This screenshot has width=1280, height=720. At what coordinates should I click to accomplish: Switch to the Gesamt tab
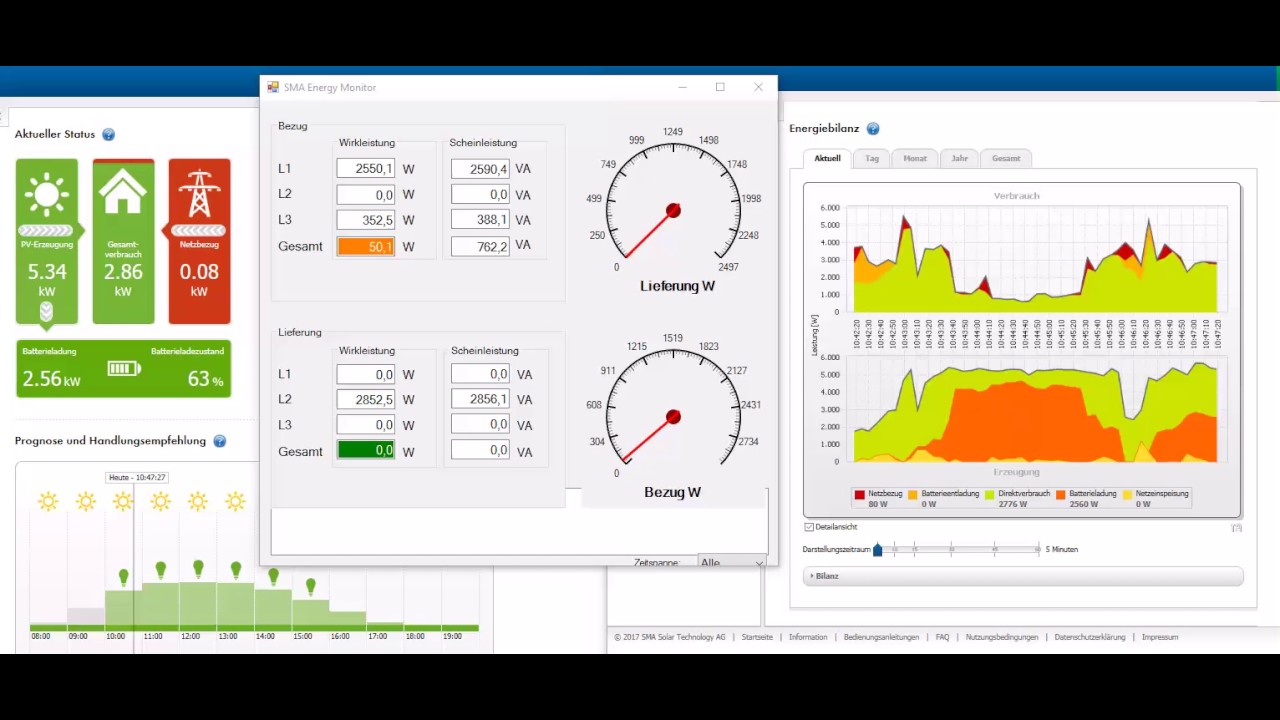(1006, 158)
